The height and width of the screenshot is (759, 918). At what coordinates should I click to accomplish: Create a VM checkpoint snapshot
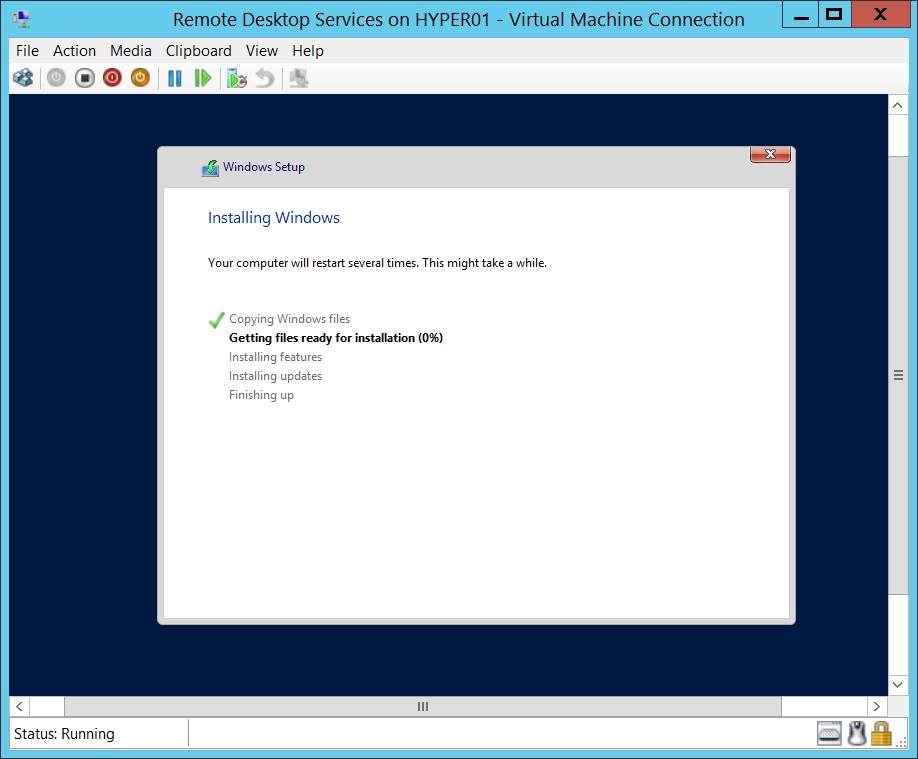[x=237, y=78]
